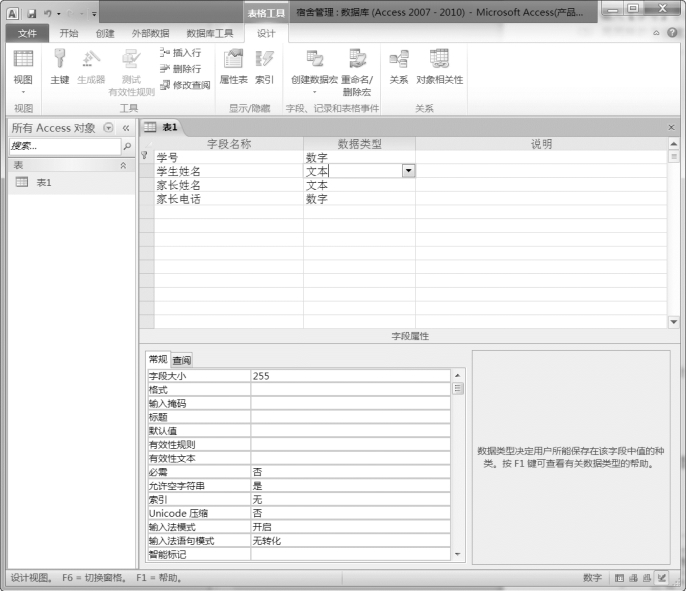This screenshot has height=591, width=686.
Task: Click the 允许空字符串 value field
Action: point(350,486)
